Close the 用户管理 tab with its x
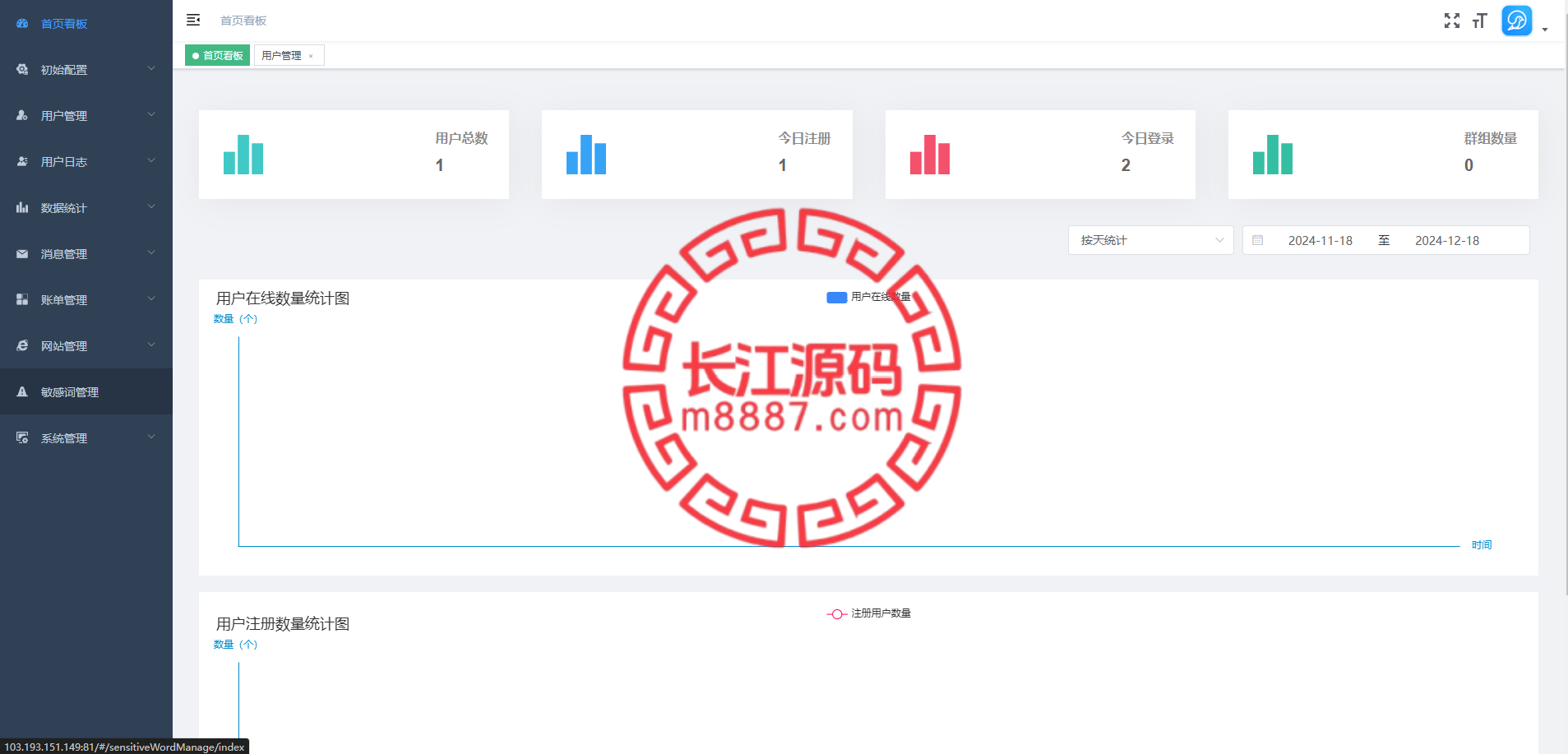This screenshot has height=754, width=1568. pyautogui.click(x=311, y=56)
